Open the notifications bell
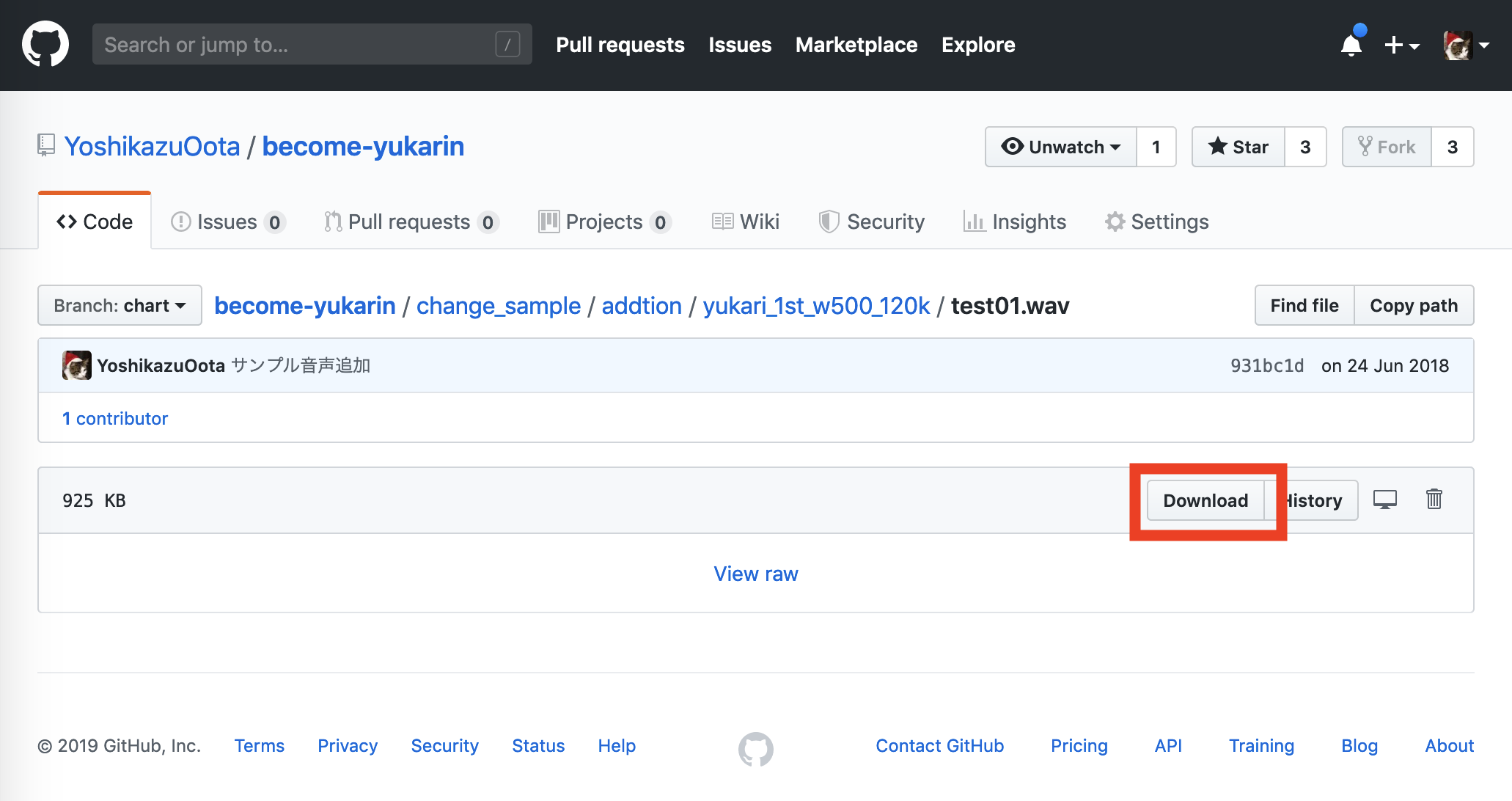 [x=1351, y=45]
